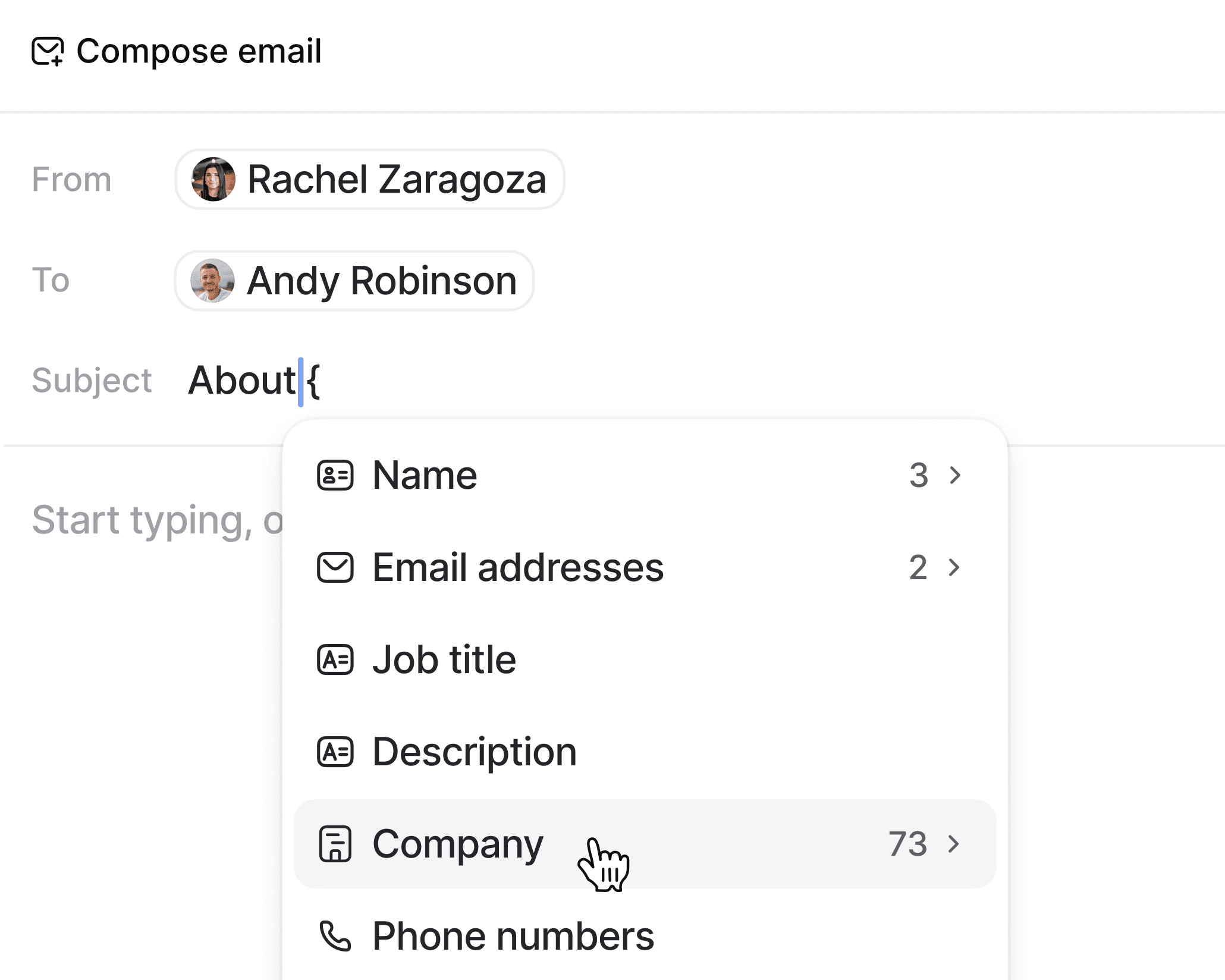Expand the Email addresses submenu chevron
The image size is (1225, 980).
click(954, 567)
